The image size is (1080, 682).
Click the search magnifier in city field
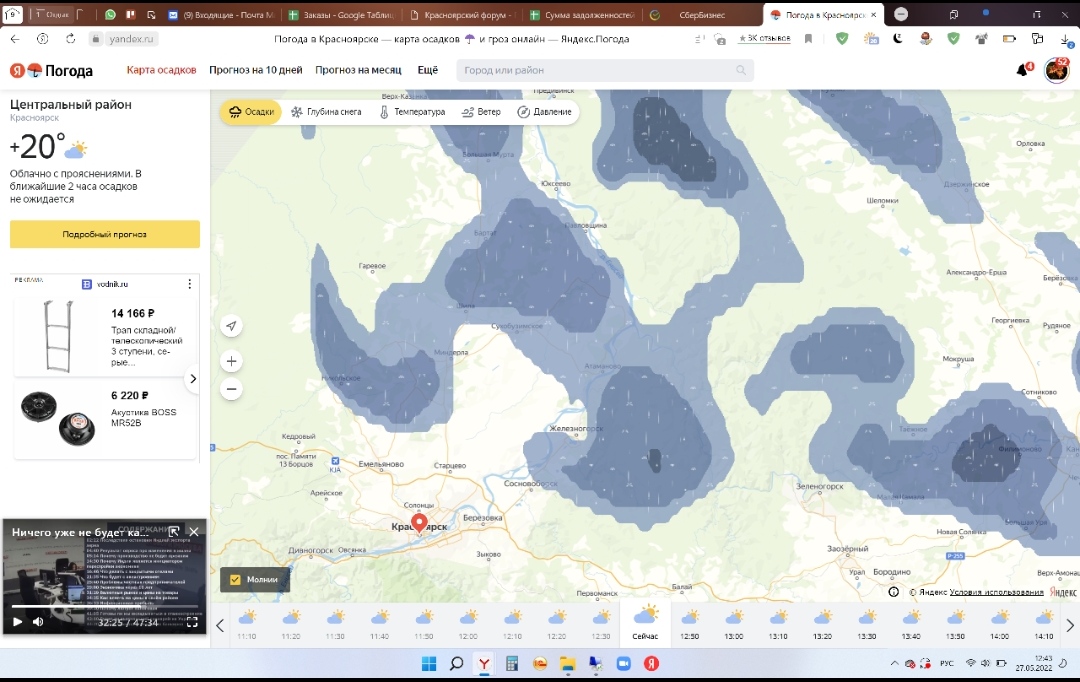pos(740,70)
